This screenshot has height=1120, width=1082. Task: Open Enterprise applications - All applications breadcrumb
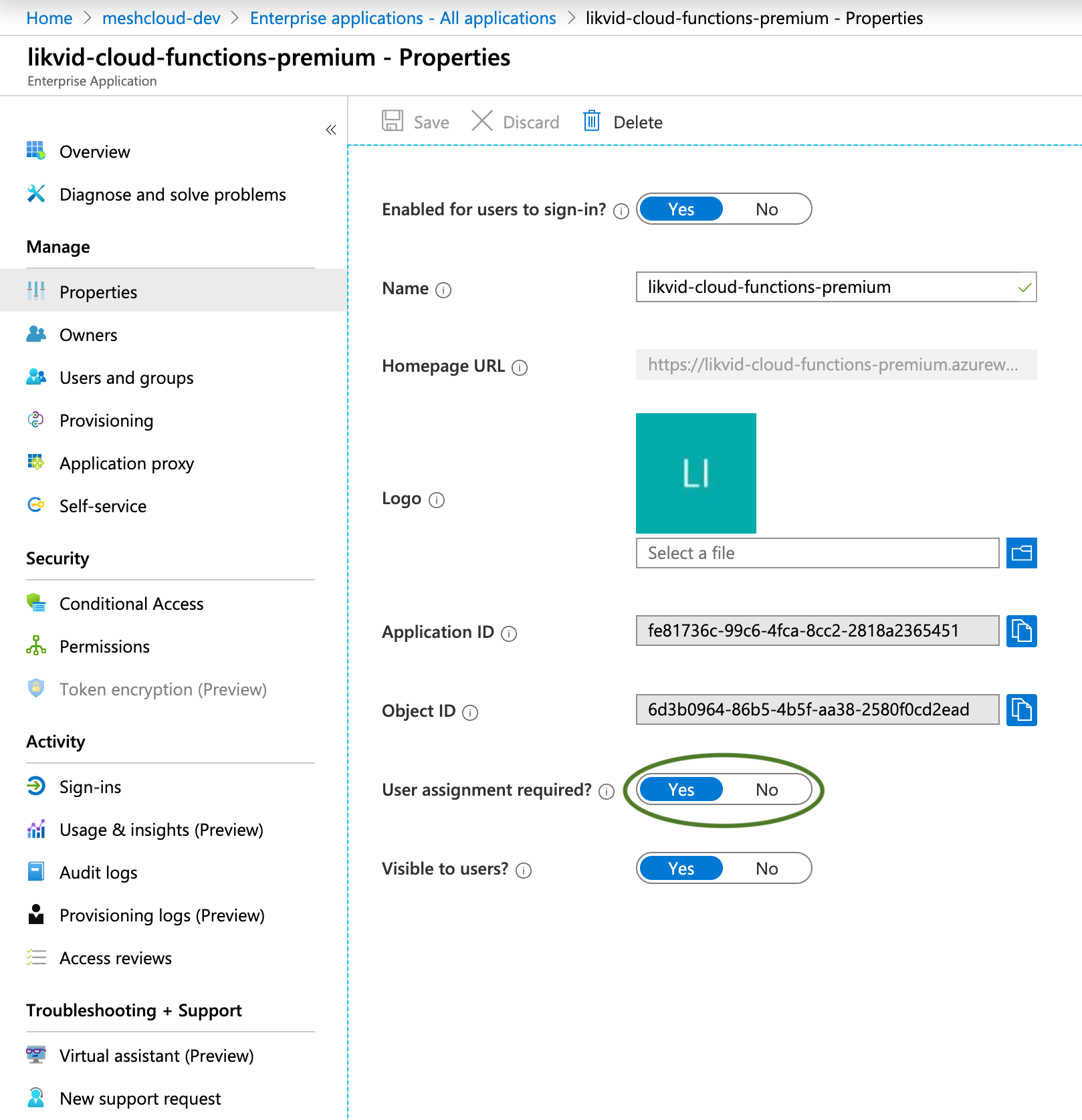403,18
